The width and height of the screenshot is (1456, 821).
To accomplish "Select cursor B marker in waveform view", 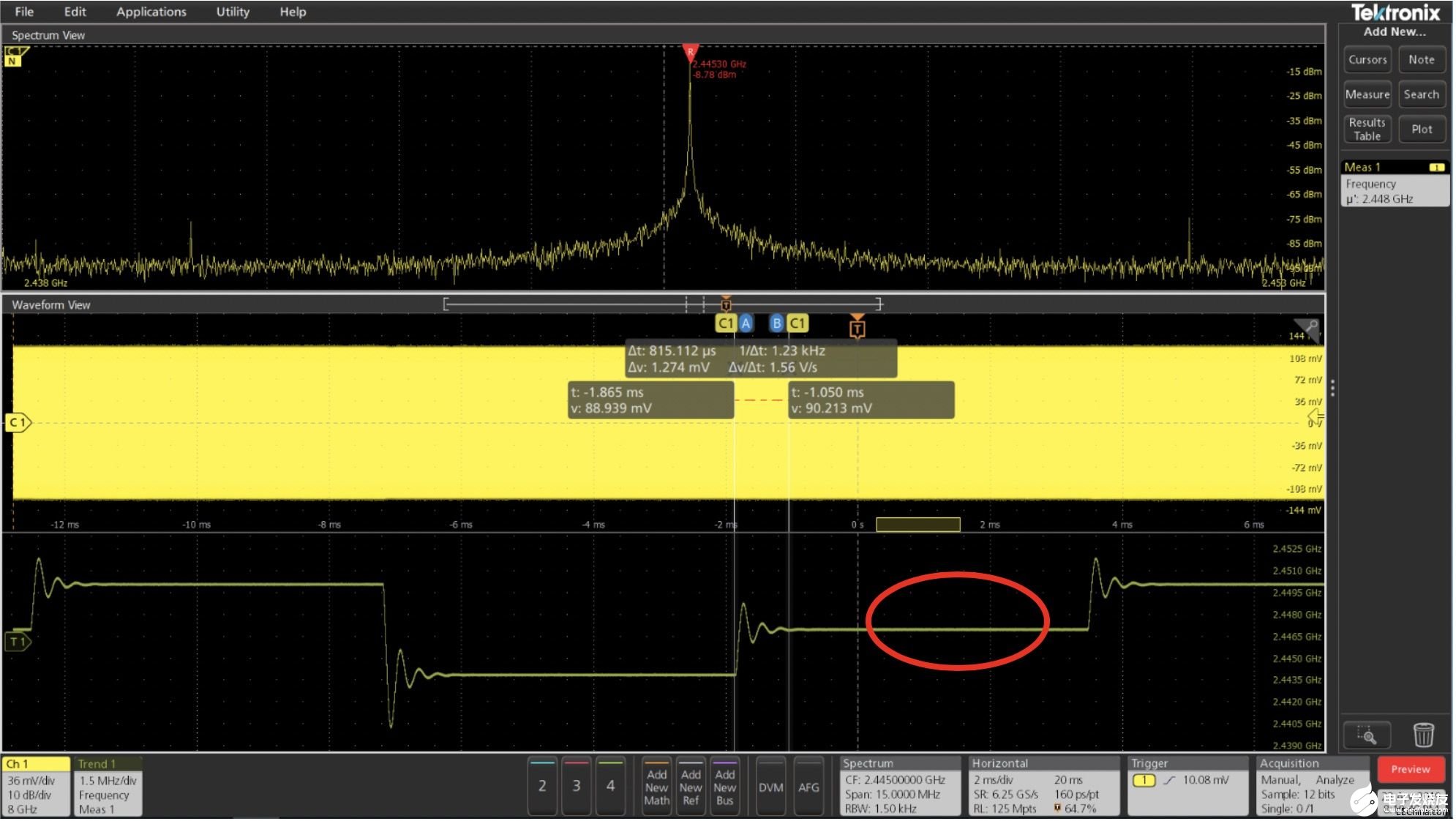I will click(777, 323).
